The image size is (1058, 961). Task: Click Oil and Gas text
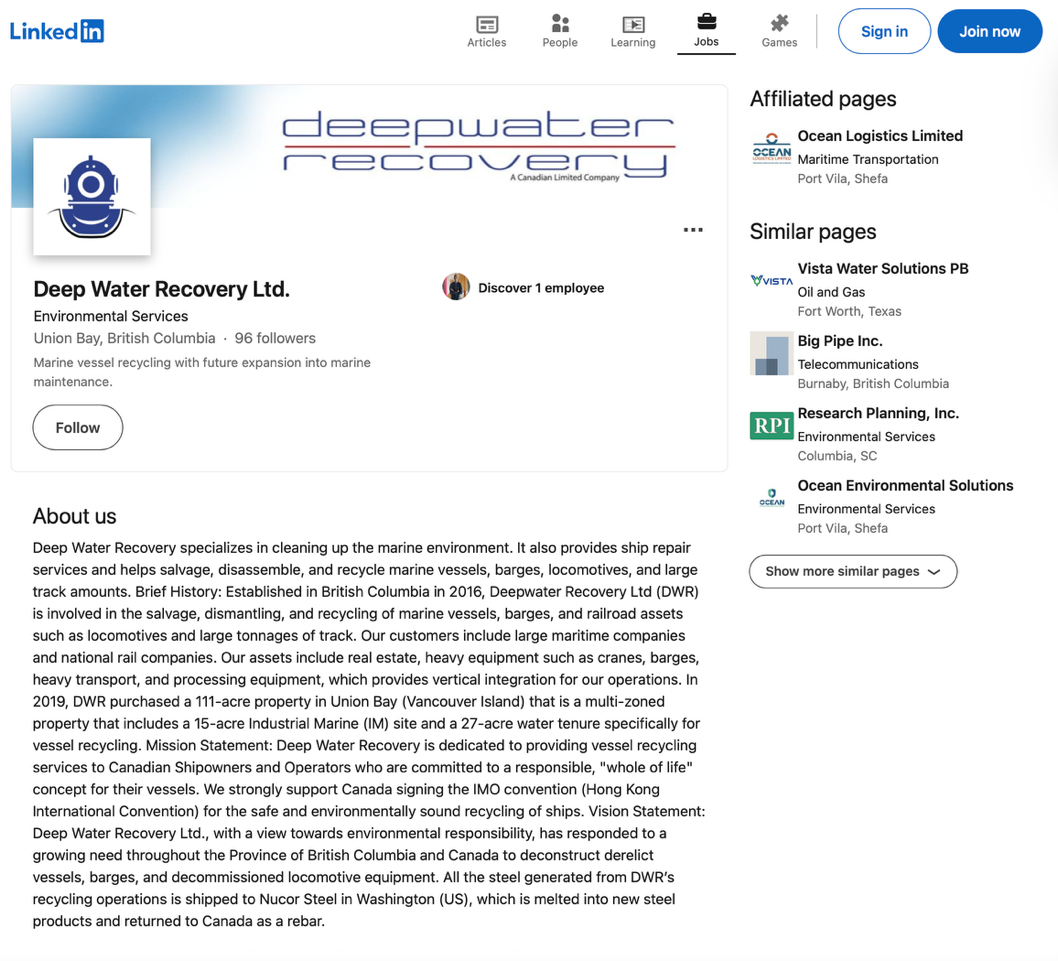click(x=831, y=292)
